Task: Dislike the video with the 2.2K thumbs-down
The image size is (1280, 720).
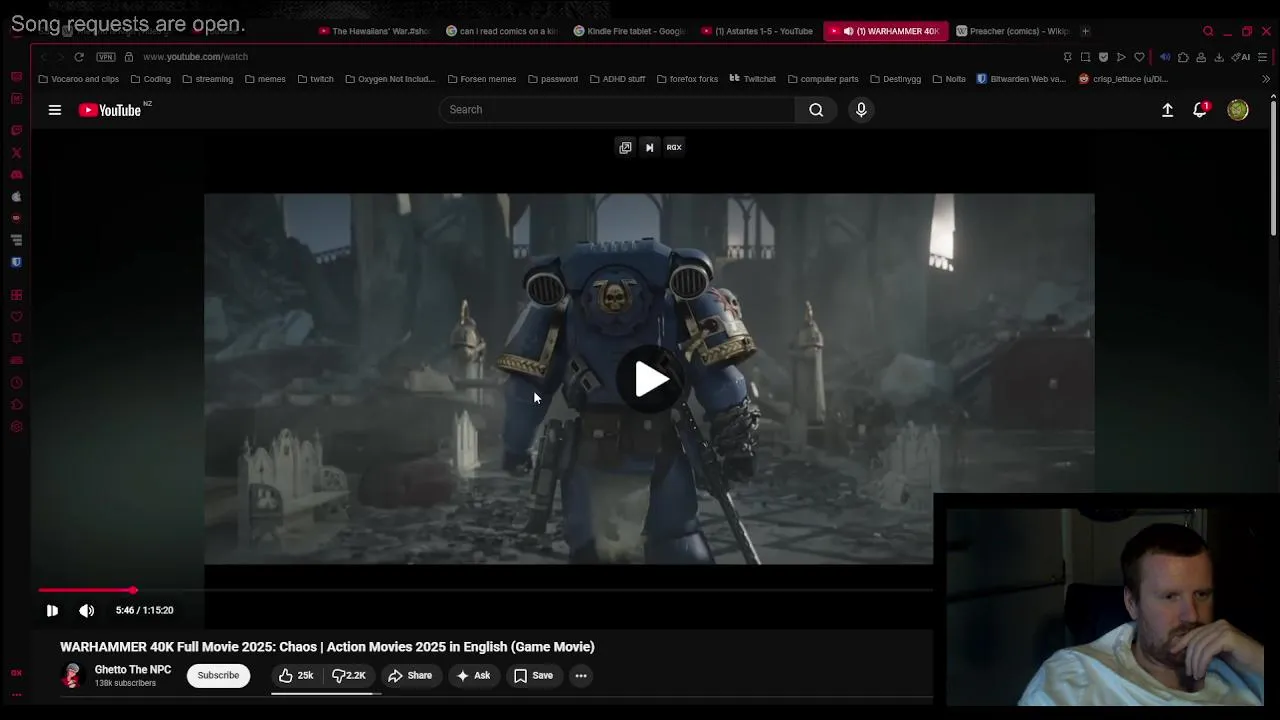Action: tap(349, 676)
